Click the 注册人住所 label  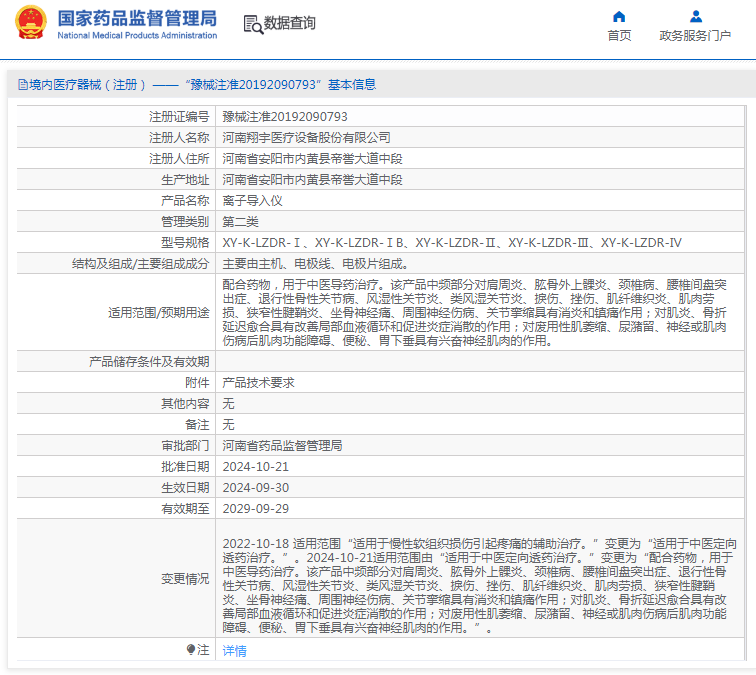tap(179, 159)
